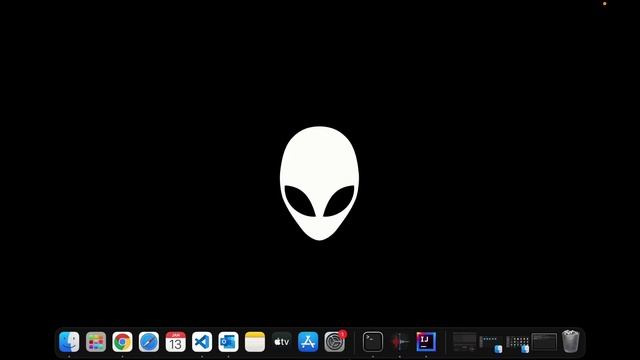Launch Google Chrome from the dock
The height and width of the screenshot is (360, 640).
[122, 342]
